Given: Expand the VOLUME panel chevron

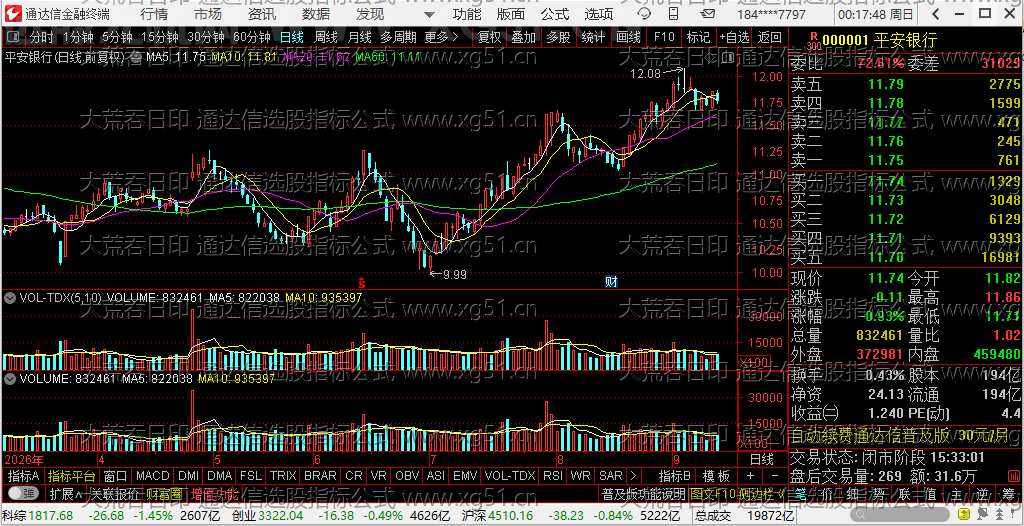Looking at the screenshot, I should click(10, 378).
